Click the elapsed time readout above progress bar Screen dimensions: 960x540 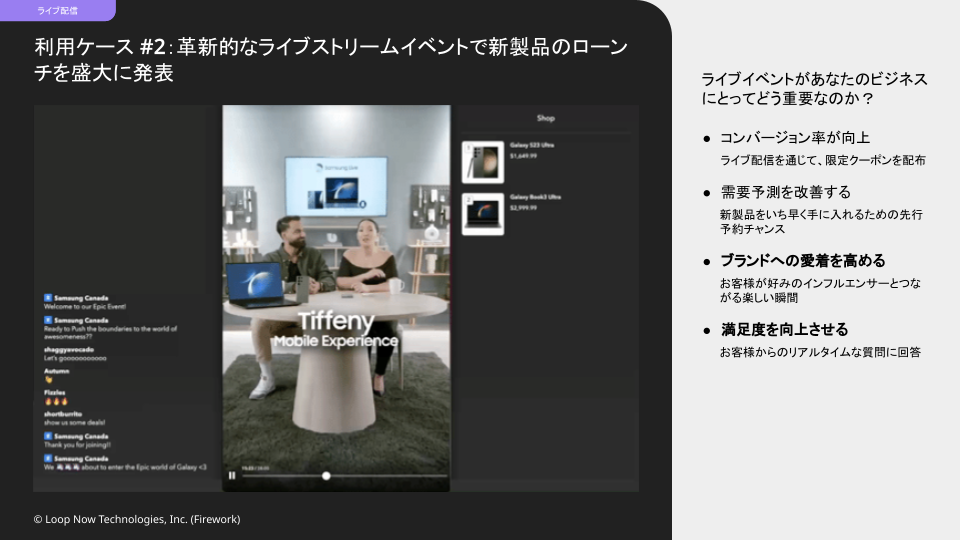coord(255,468)
